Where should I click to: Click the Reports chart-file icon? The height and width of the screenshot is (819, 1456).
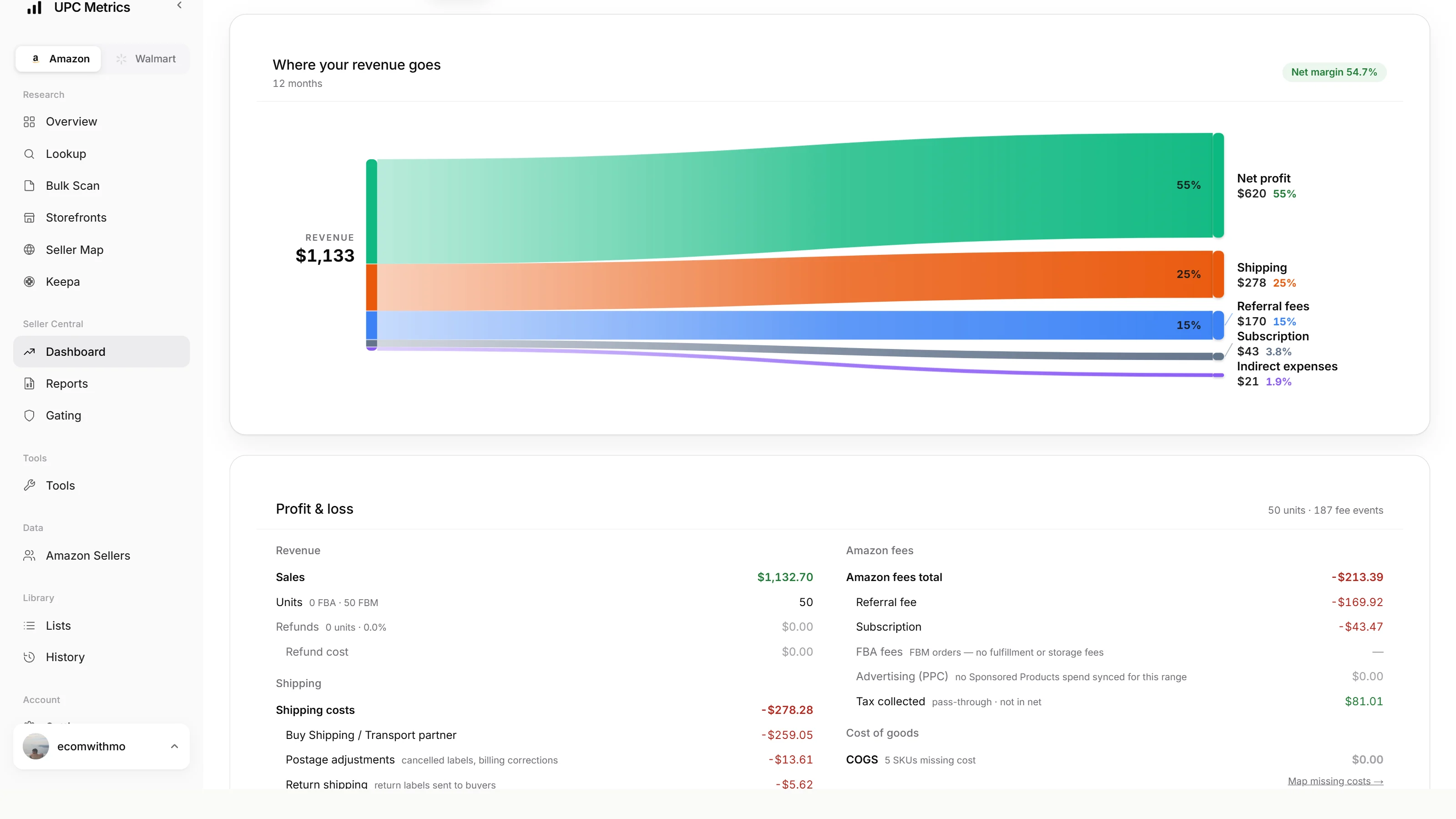point(30,383)
